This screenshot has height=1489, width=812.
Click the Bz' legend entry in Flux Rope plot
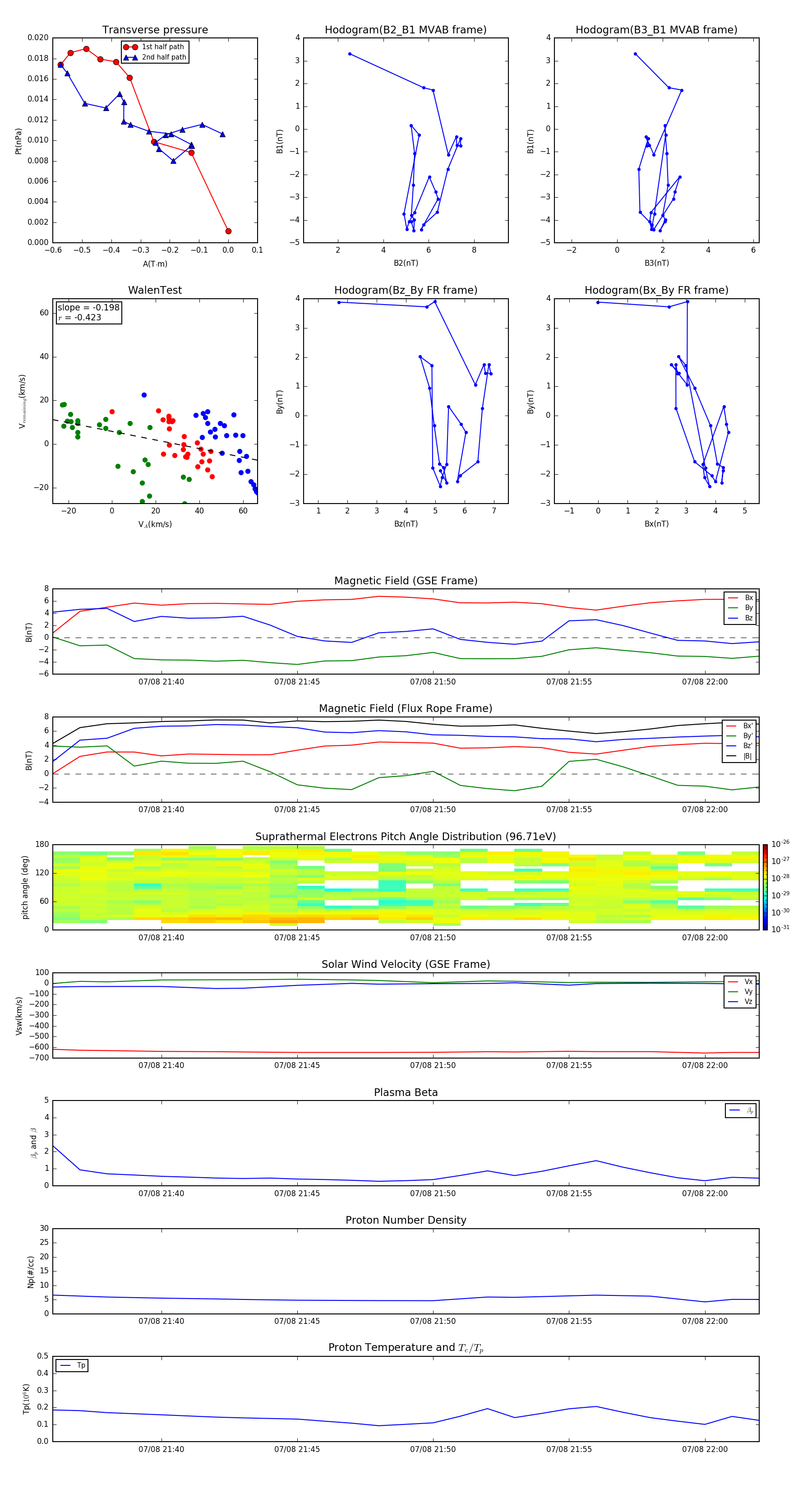click(739, 746)
